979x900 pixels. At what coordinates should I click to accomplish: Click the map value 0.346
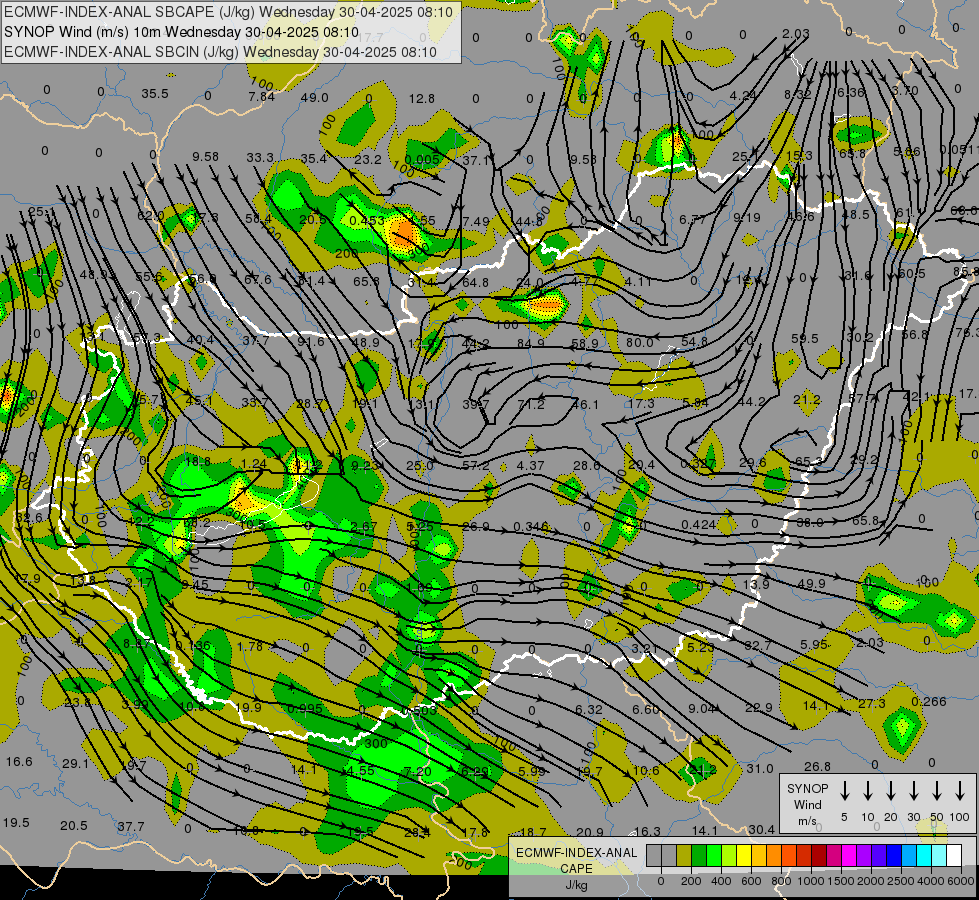click(531, 527)
